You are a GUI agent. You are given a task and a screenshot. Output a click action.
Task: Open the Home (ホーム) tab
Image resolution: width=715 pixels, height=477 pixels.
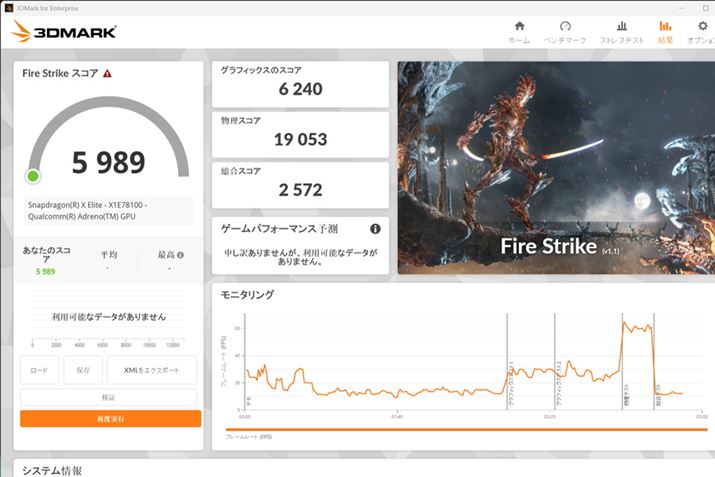pyautogui.click(x=519, y=32)
